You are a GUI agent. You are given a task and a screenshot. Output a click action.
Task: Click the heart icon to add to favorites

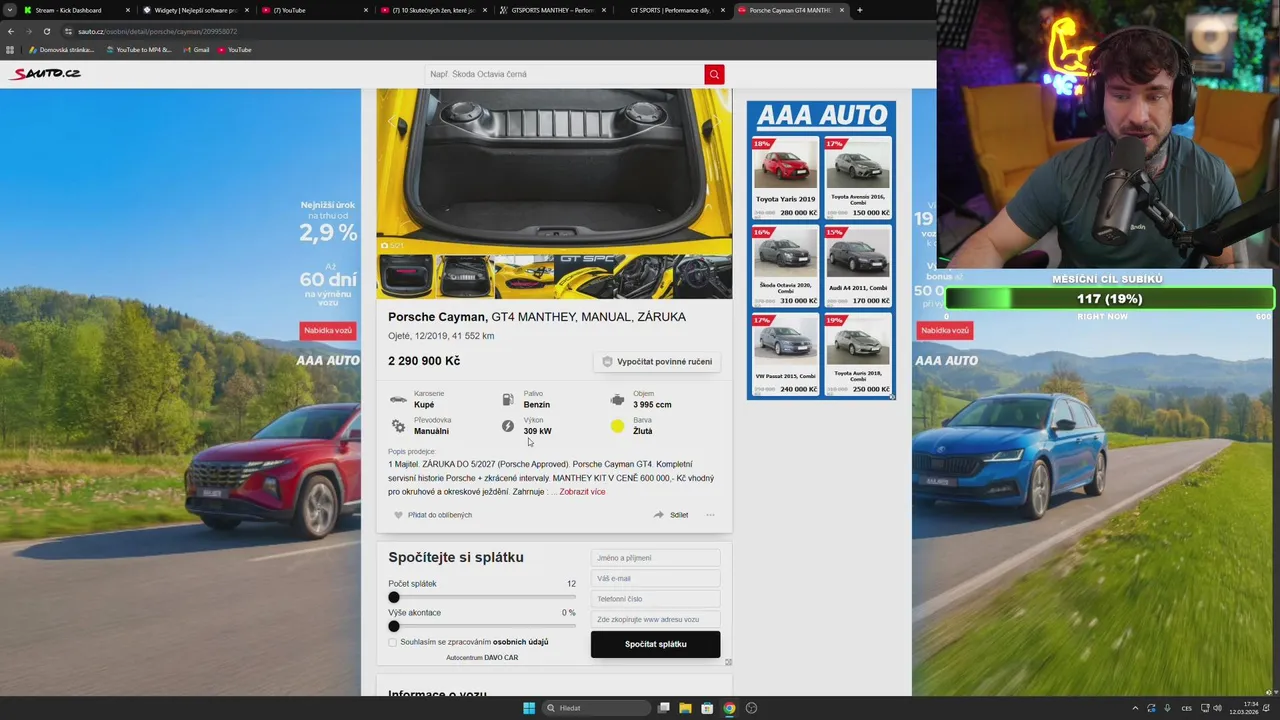point(398,515)
